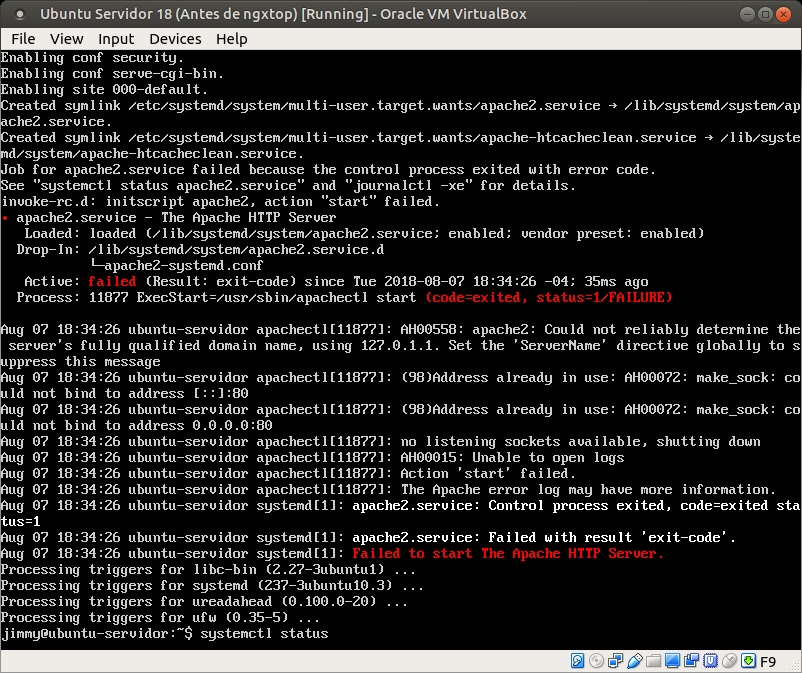The height and width of the screenshot is (673, 802).
Task: Click the hard disk activity icon
Action: click(578, 661)
